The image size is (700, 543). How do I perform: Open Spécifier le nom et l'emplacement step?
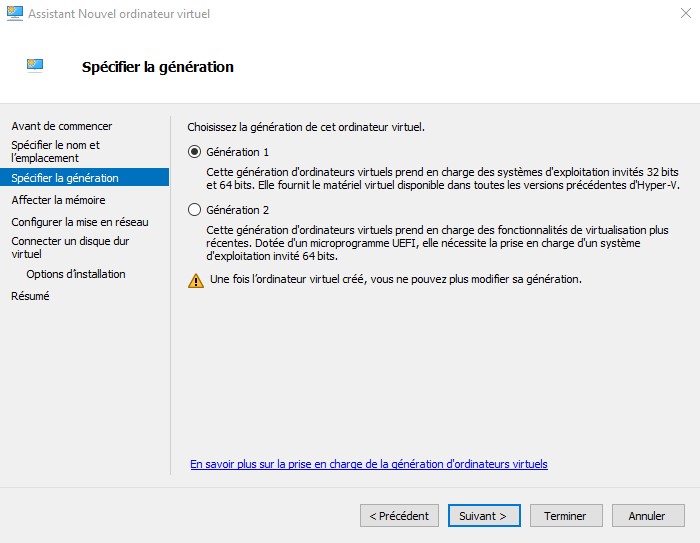(x=55, y=151)
